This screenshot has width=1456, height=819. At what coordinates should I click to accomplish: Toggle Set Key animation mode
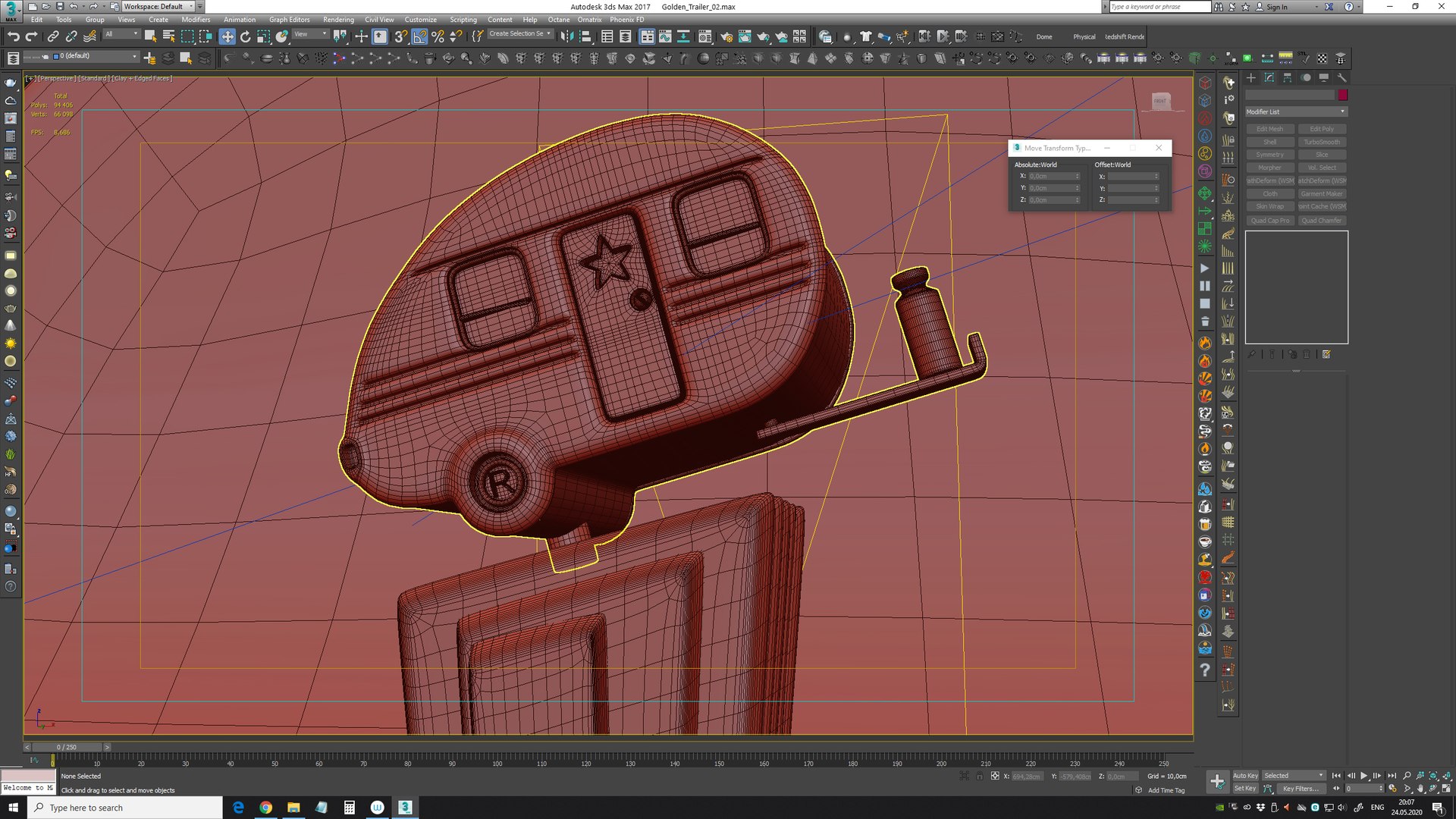[1245, 789]
